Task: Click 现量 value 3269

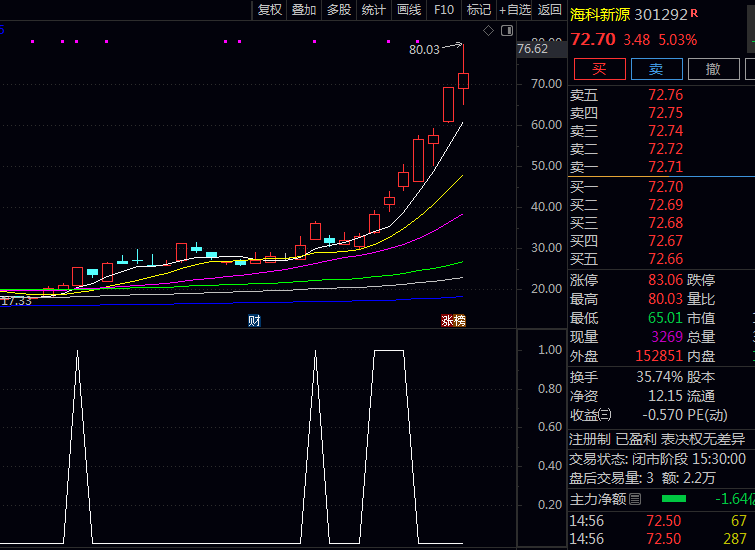Action: coord(667,337)
